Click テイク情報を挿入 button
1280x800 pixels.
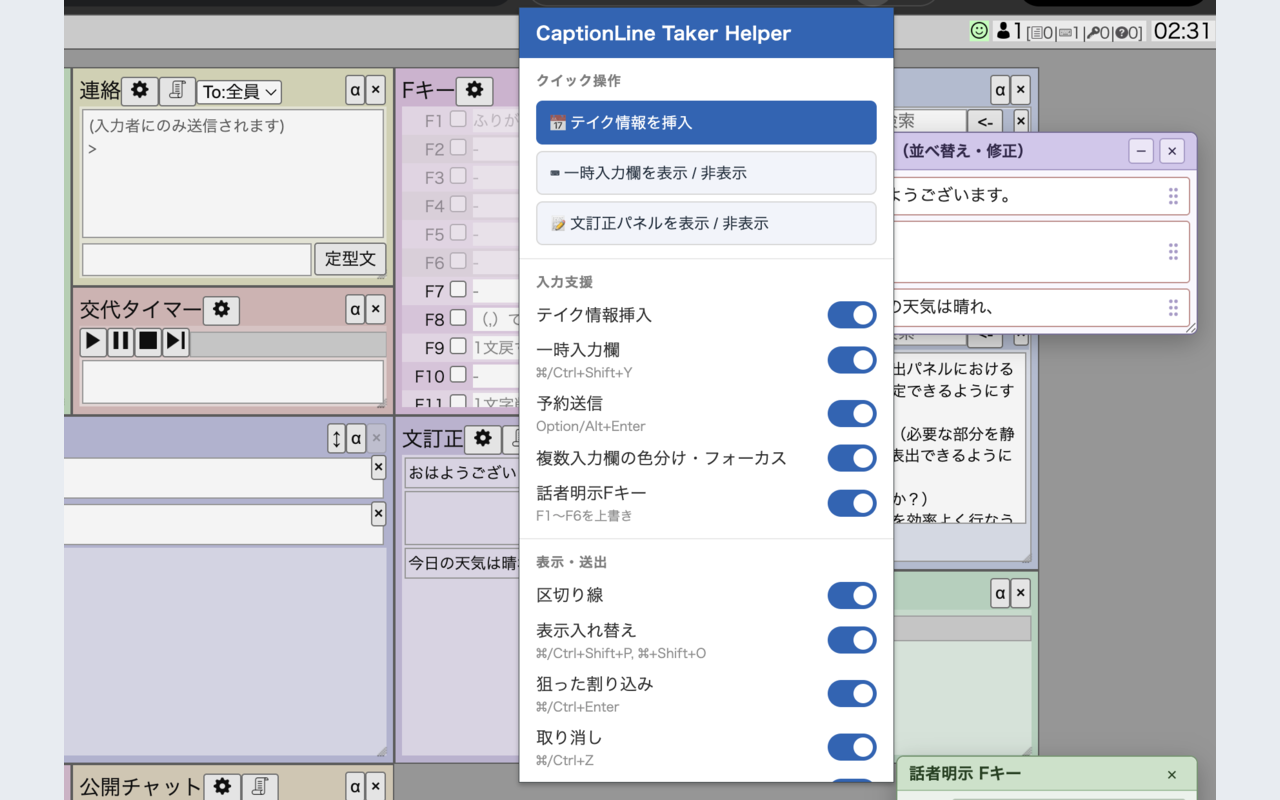[x=706, y=122]
